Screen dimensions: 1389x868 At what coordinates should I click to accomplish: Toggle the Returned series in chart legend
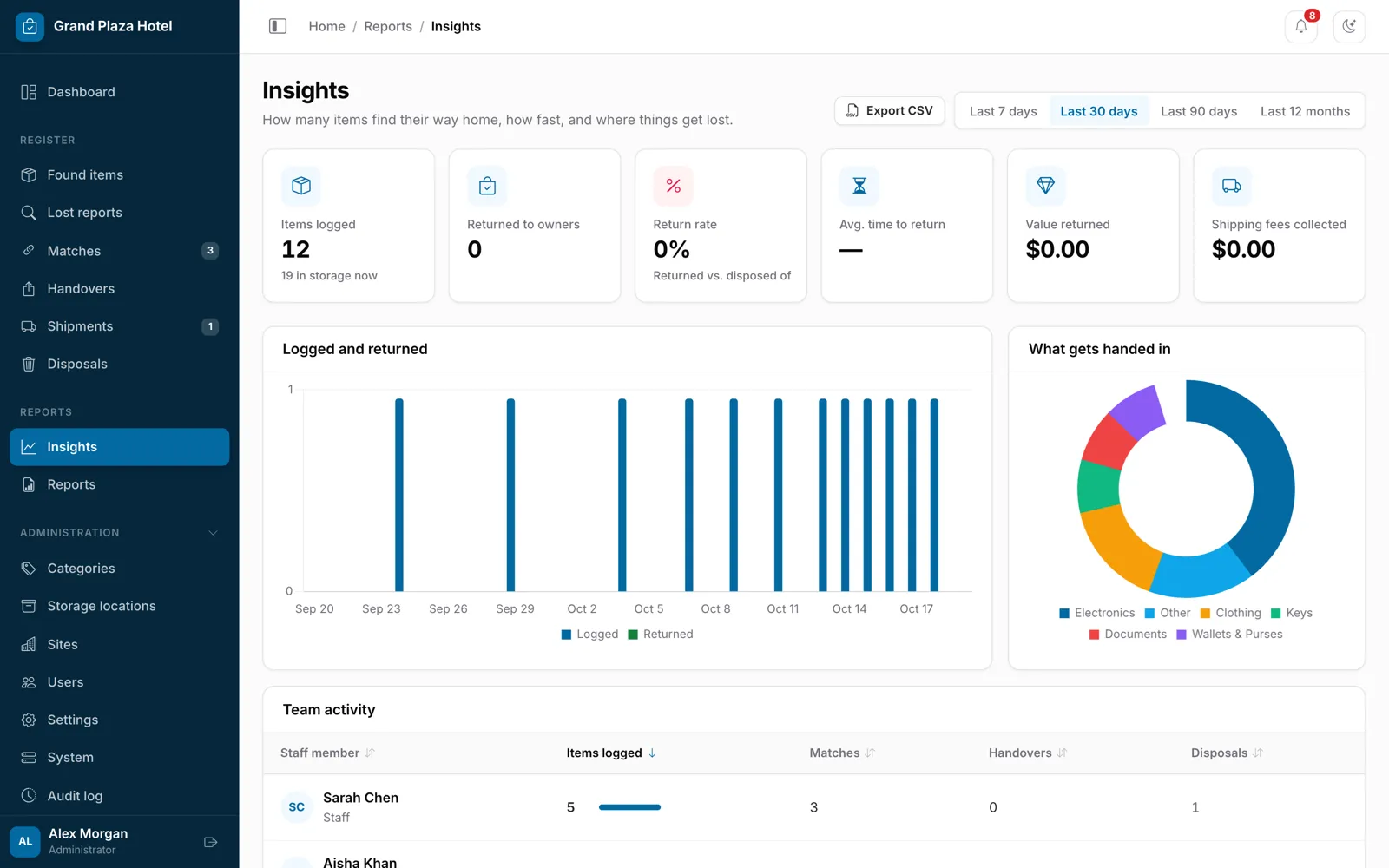pos(660,635)
